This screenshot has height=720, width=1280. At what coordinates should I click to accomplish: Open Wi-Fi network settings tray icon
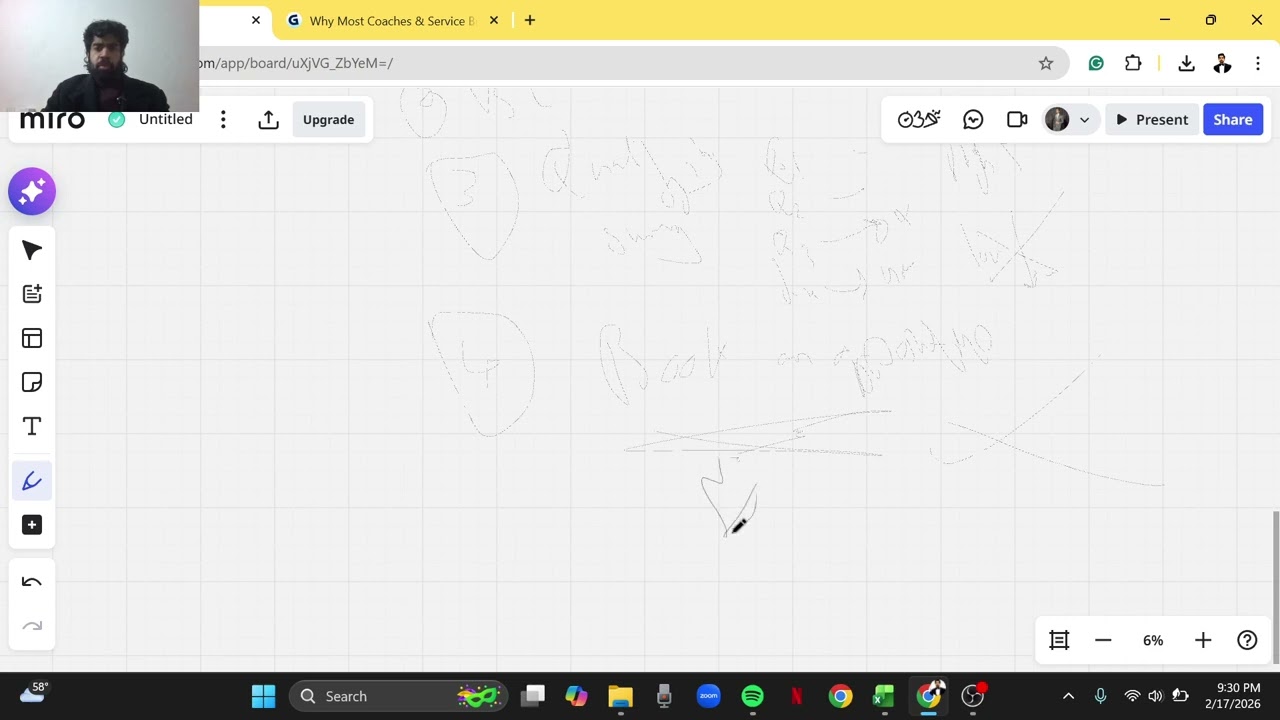(1132, 696)
